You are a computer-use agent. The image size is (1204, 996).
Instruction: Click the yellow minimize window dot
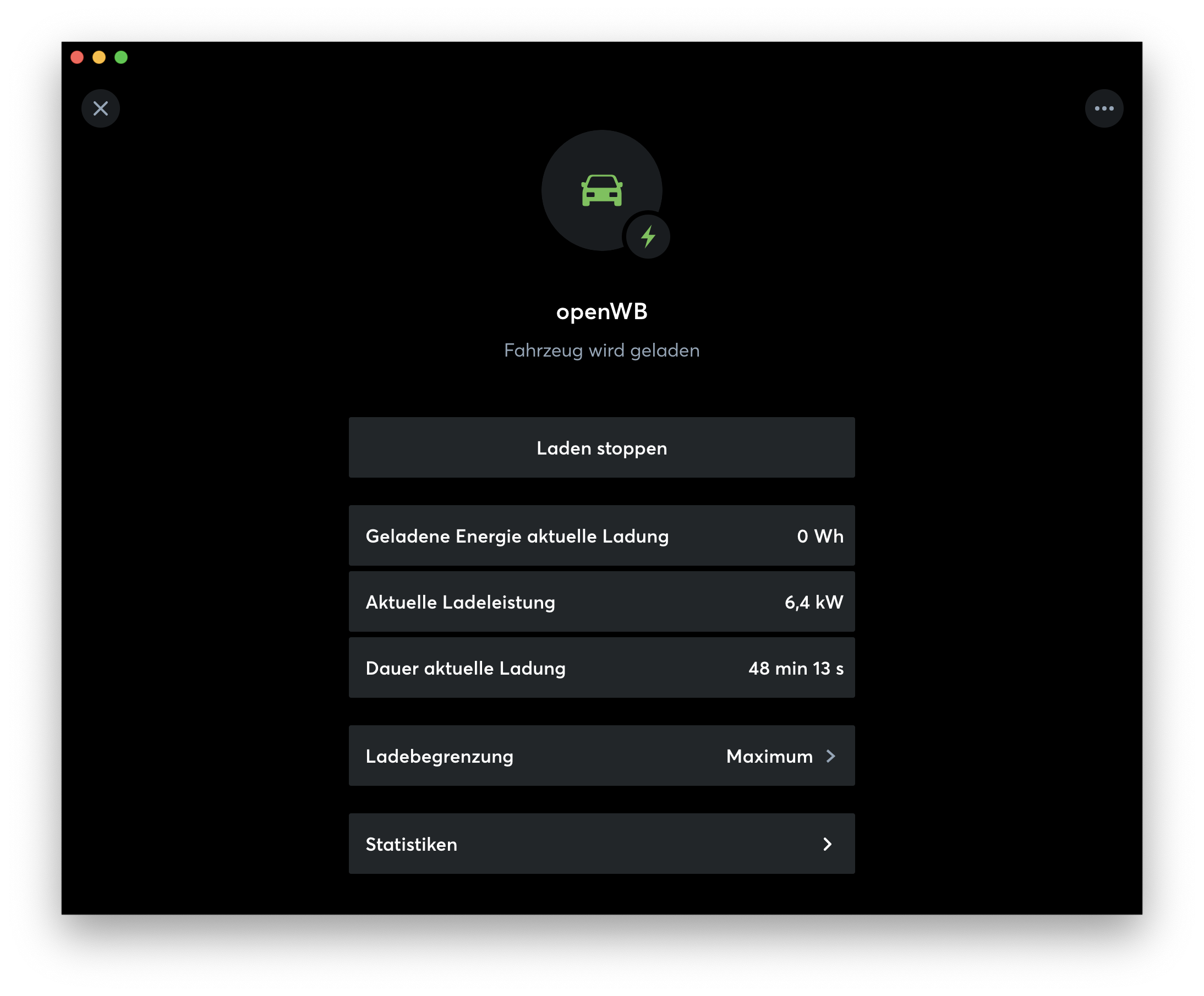point(99,57)
